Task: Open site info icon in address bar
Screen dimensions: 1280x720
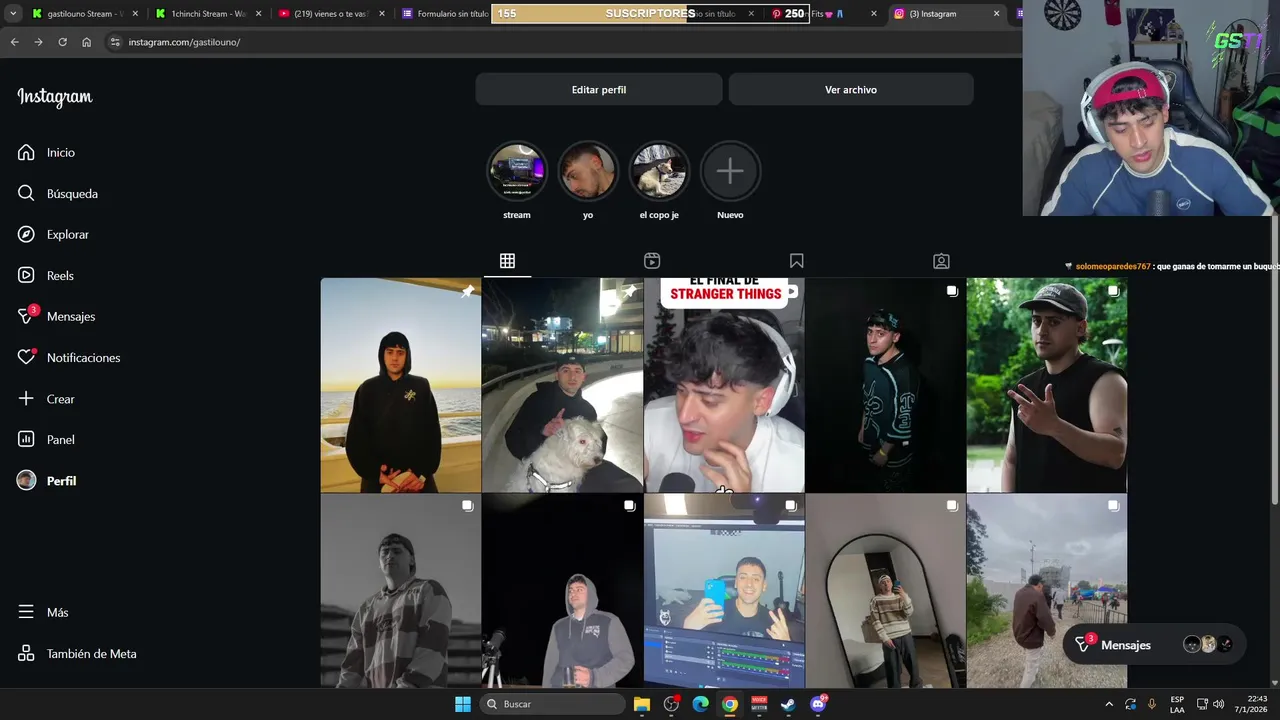Action: (x=115, y=42)
